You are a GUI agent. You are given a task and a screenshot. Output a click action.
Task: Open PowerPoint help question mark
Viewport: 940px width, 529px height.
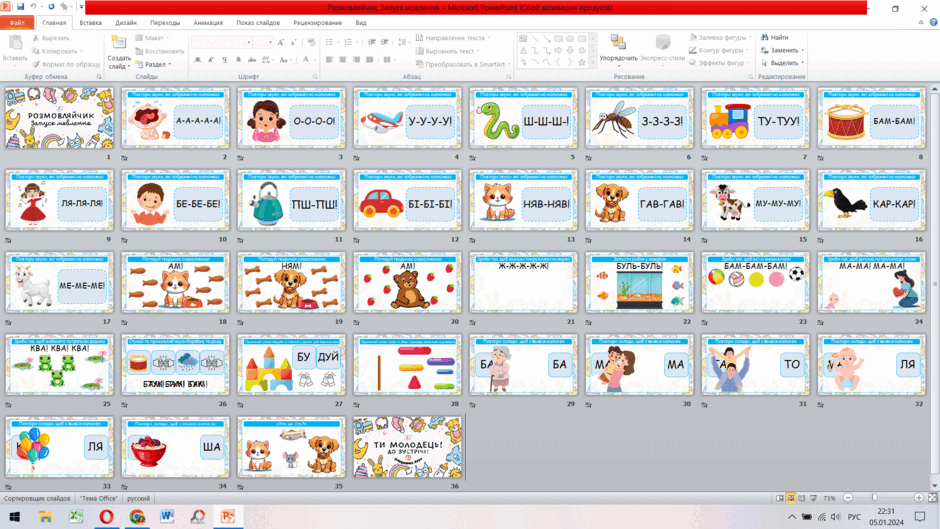coord(933,22)
